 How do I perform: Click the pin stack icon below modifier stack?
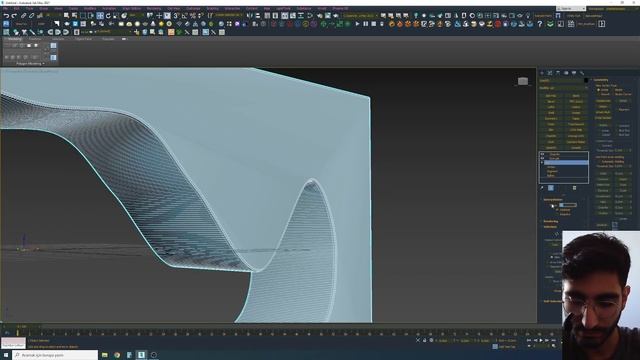542,188
